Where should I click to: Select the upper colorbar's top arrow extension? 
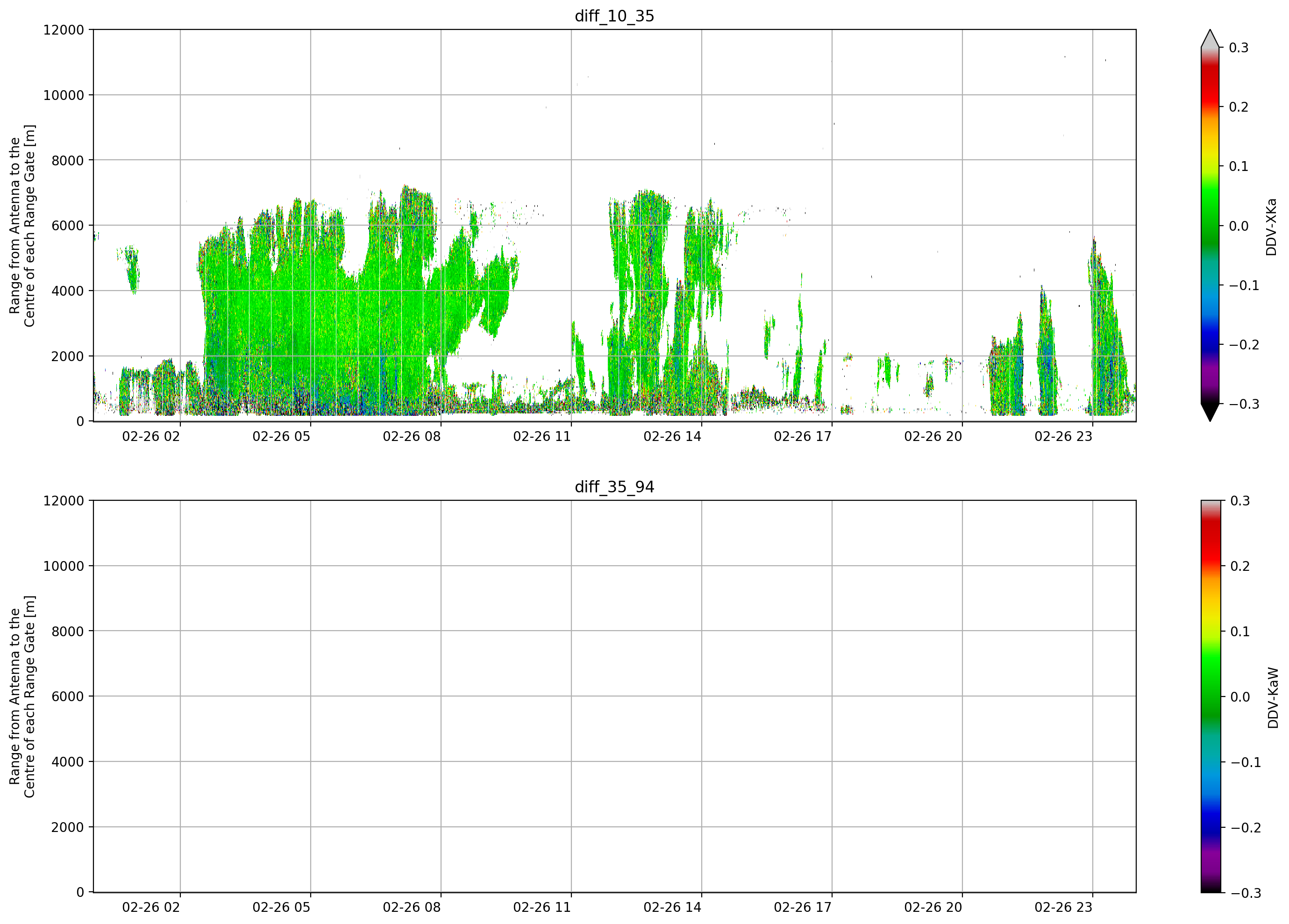[1210, 39]
